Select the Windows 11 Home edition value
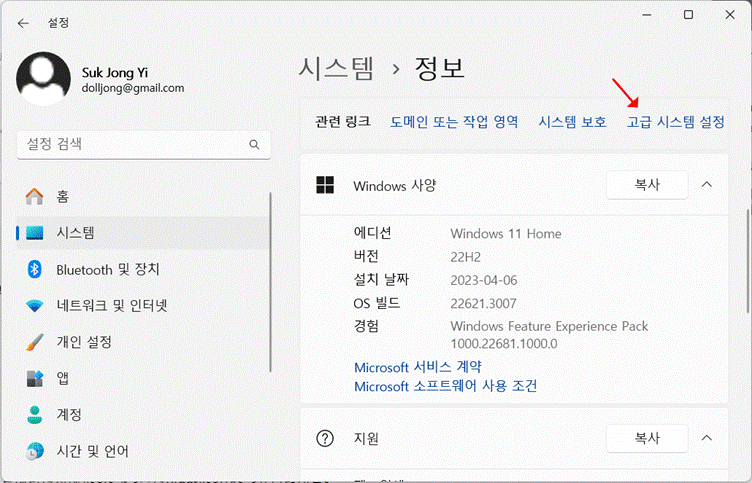752x483 pixels. tap(505, 234)
